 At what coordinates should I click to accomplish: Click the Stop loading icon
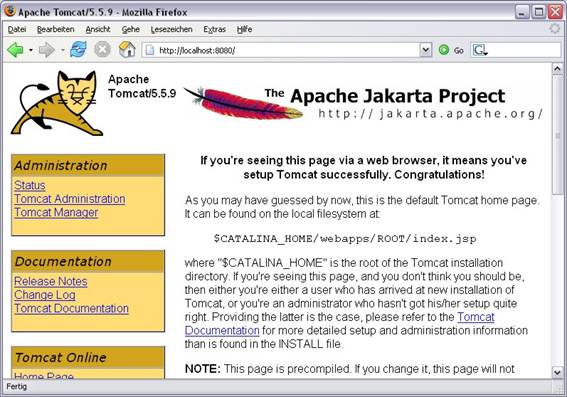[x=102, y=49]
